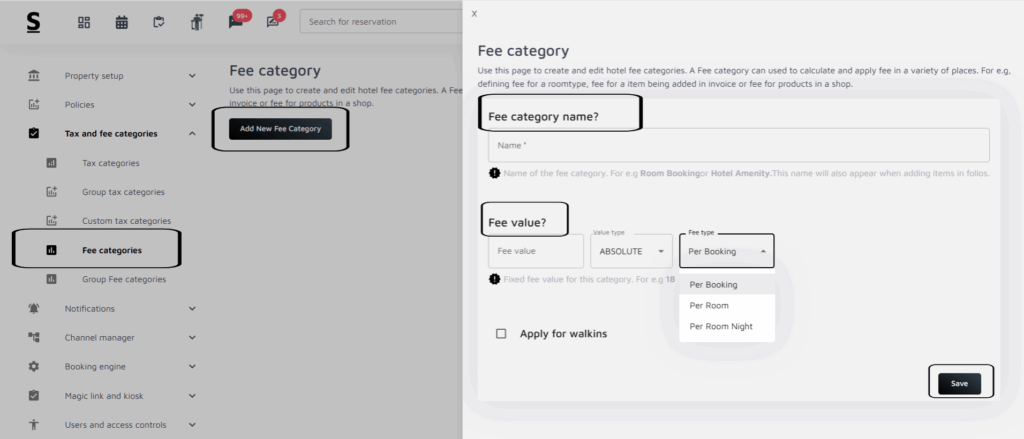
Task: Select Per Room option in dropdown
Action: pos(709,305)
